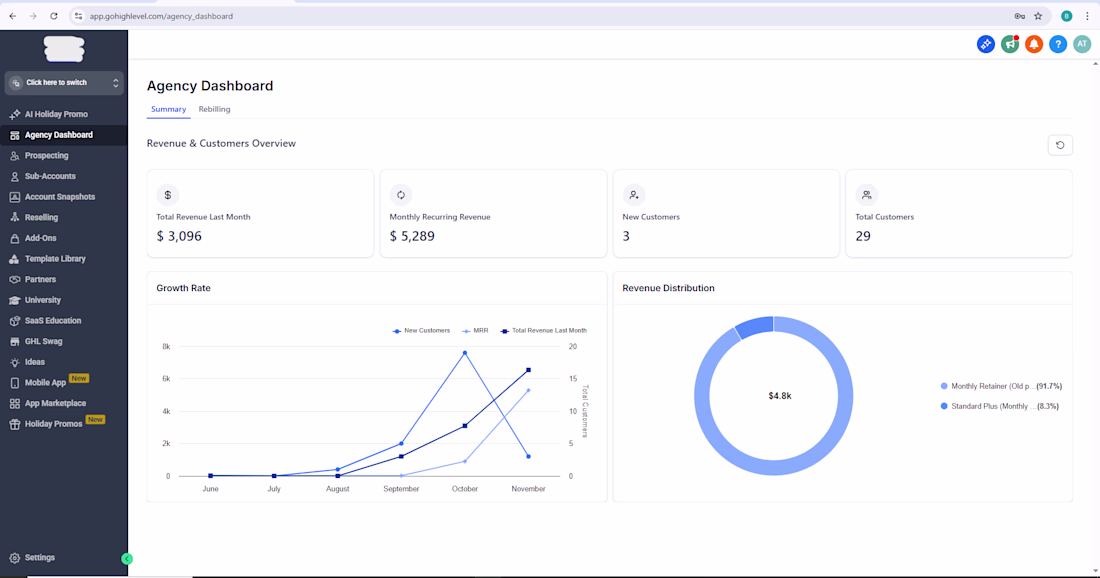This screenshot has height=578, width=1100.
Task: Toggle New Customers series in chart legend
Action: [x=422, y=330]
